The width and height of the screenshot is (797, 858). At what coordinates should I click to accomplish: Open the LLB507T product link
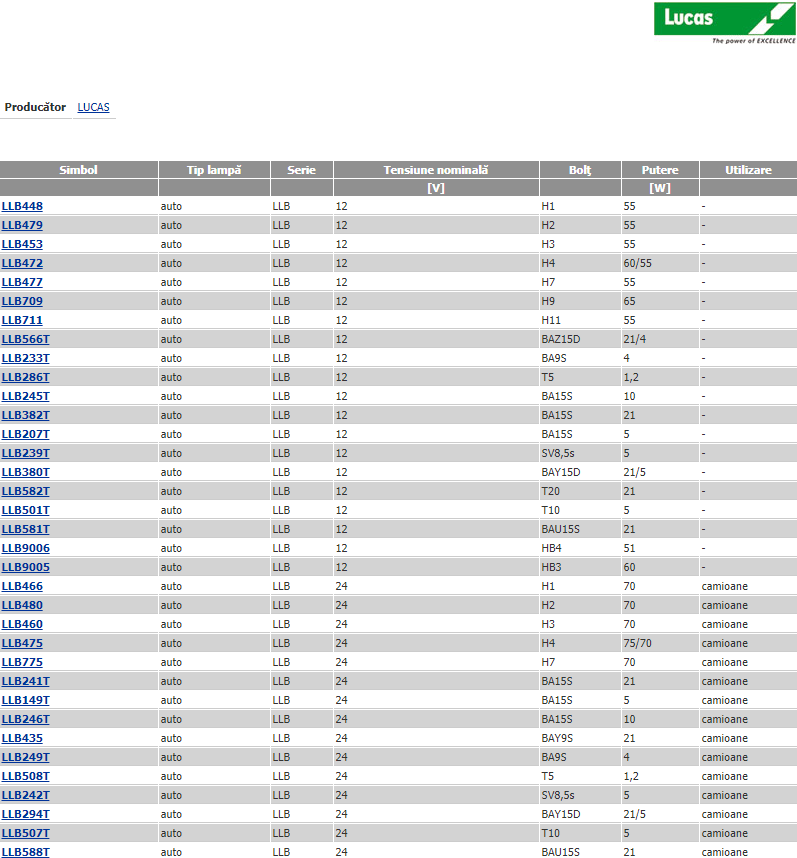coord(25,833)
